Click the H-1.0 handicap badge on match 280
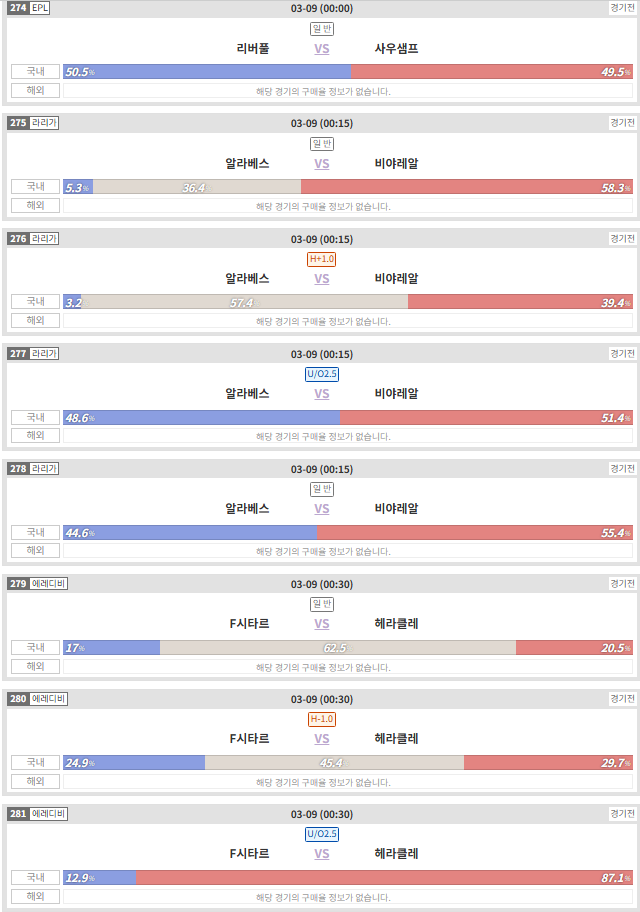The height and width of the screenshot is (912, 640). [321, 719]
